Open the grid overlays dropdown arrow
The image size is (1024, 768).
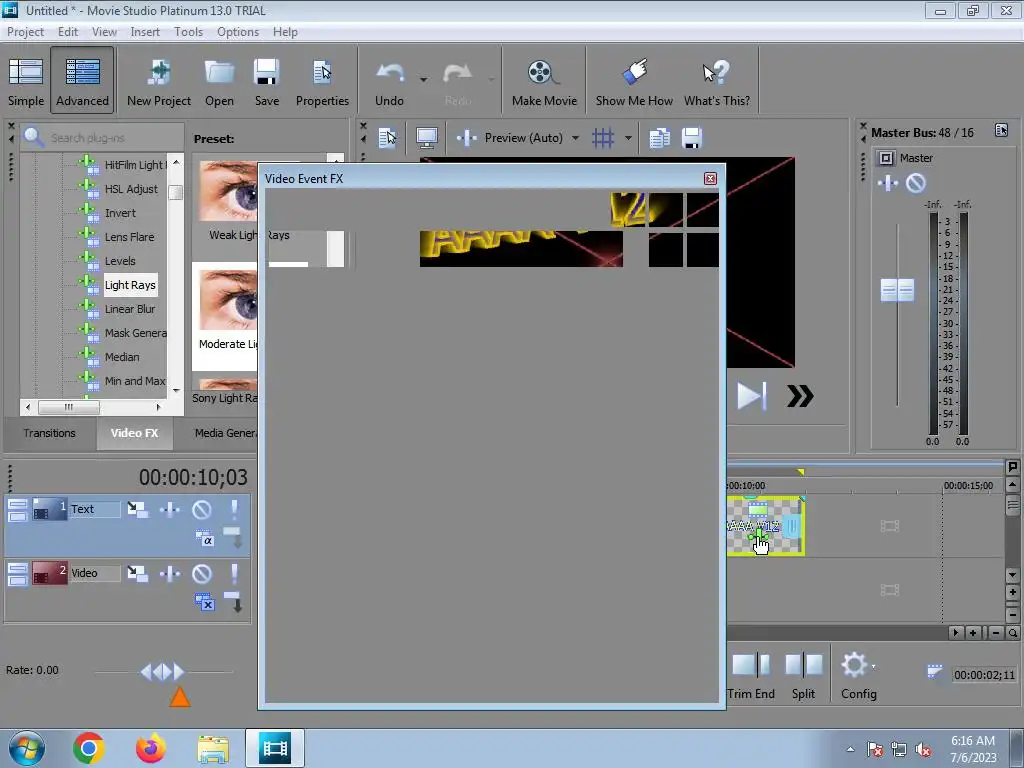tap(628, 138)
